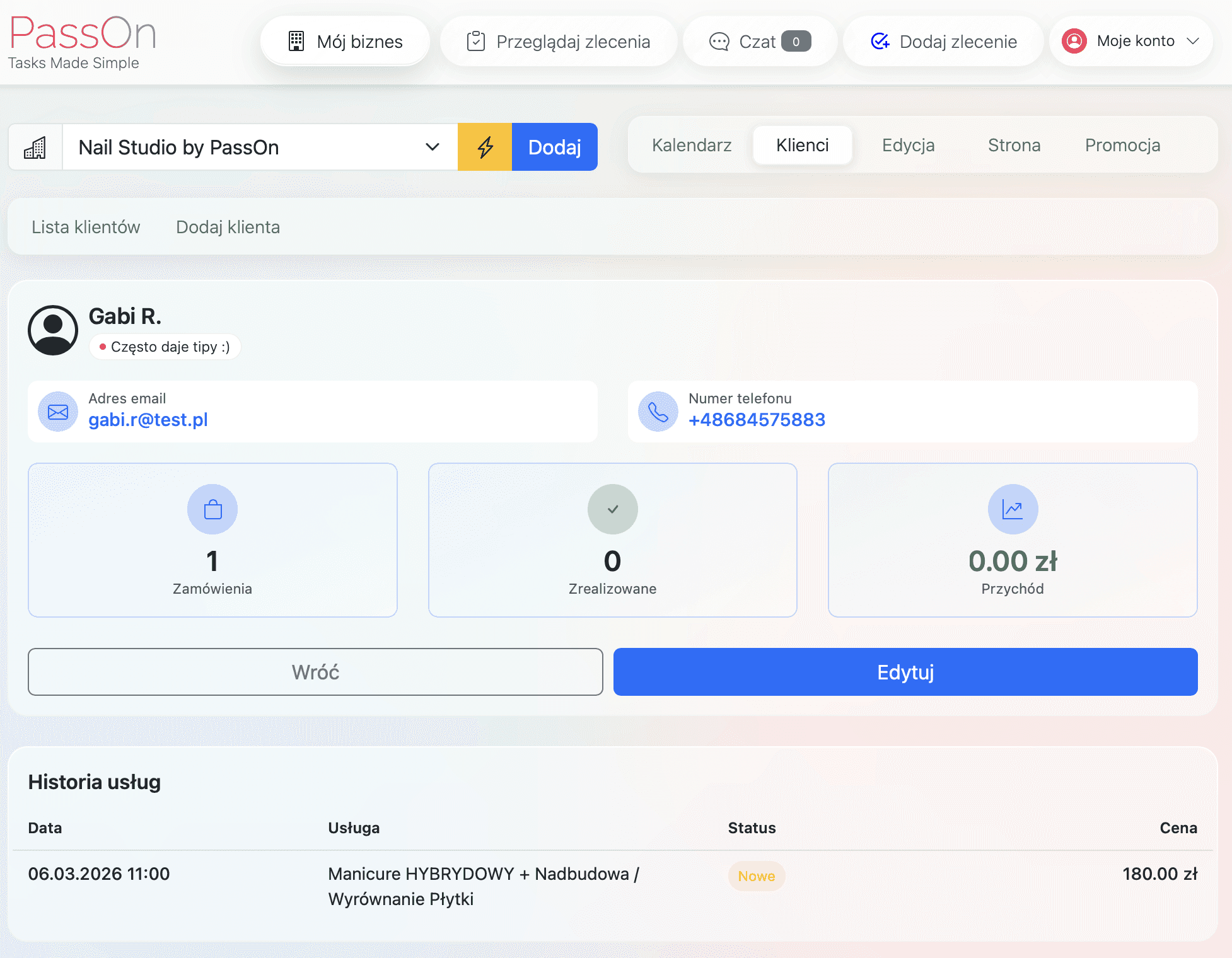
Task: Click the checkmark Zrealizowane icon
Action: pyautogui.click(x=612, y=509)
